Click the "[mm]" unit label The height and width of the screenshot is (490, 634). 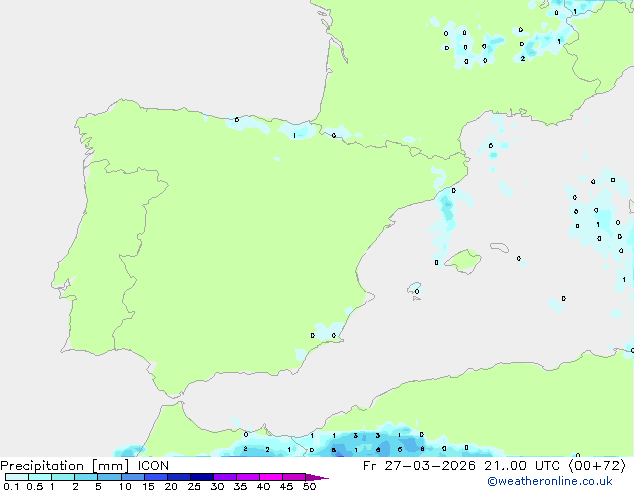click(x=110, y=466)
